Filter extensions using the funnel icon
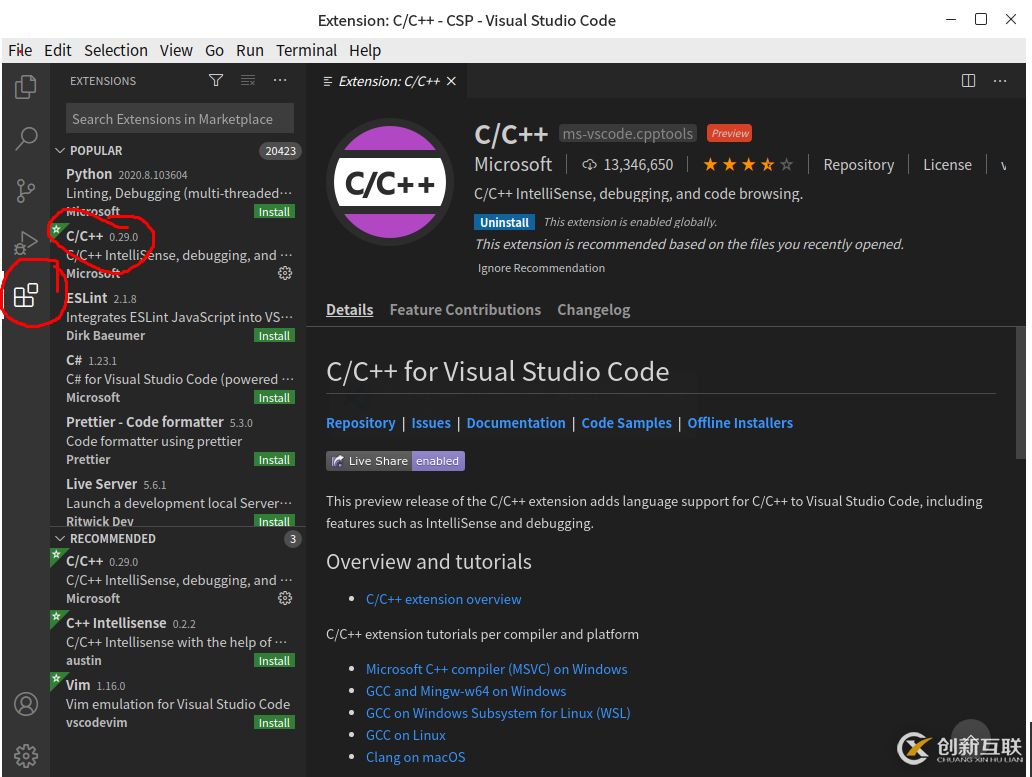This screenshot has width=1032, height=777. click(216, 80)
